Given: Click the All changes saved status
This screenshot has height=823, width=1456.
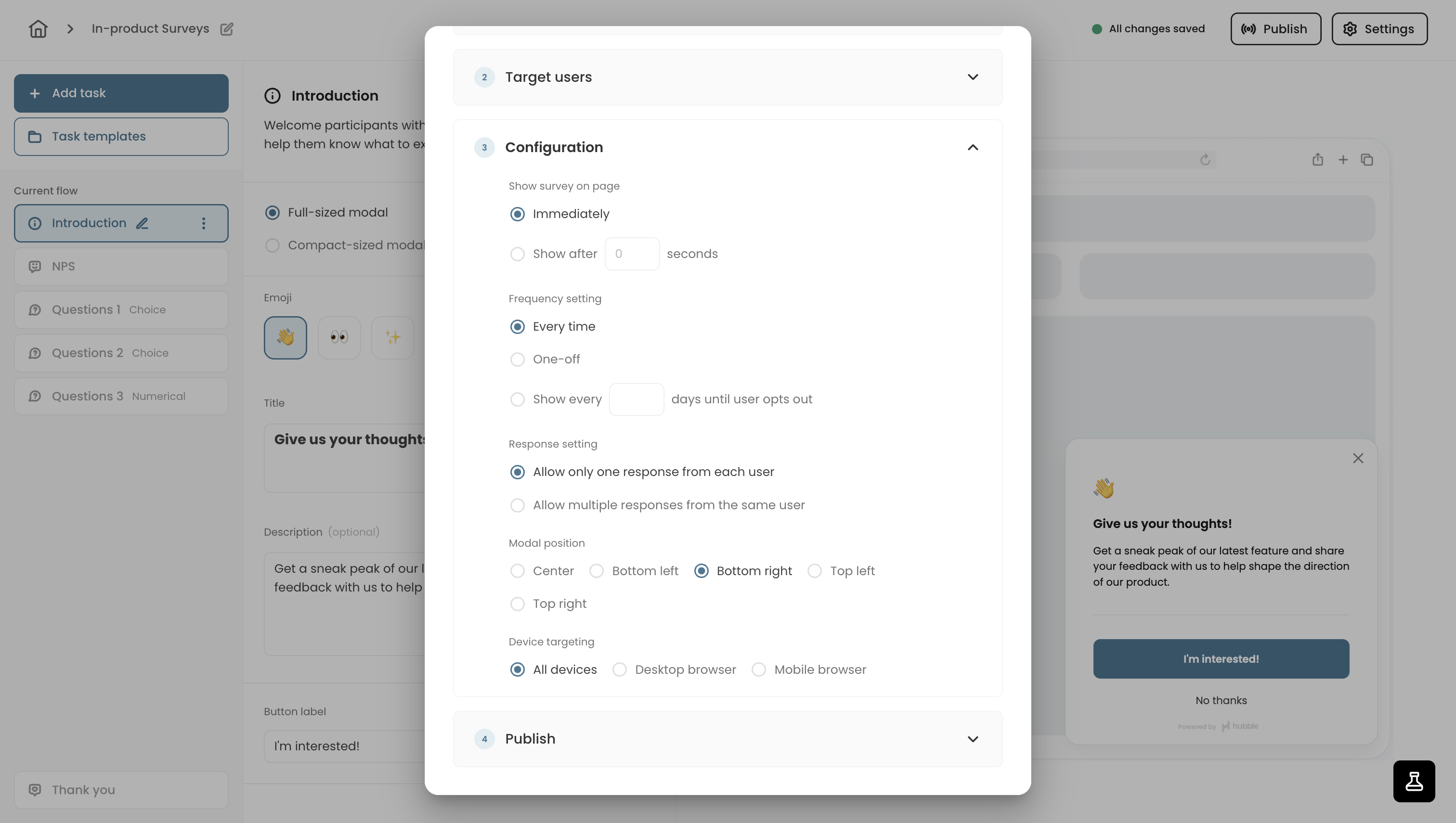Looking at the screenshot, I should (1148, 29).
